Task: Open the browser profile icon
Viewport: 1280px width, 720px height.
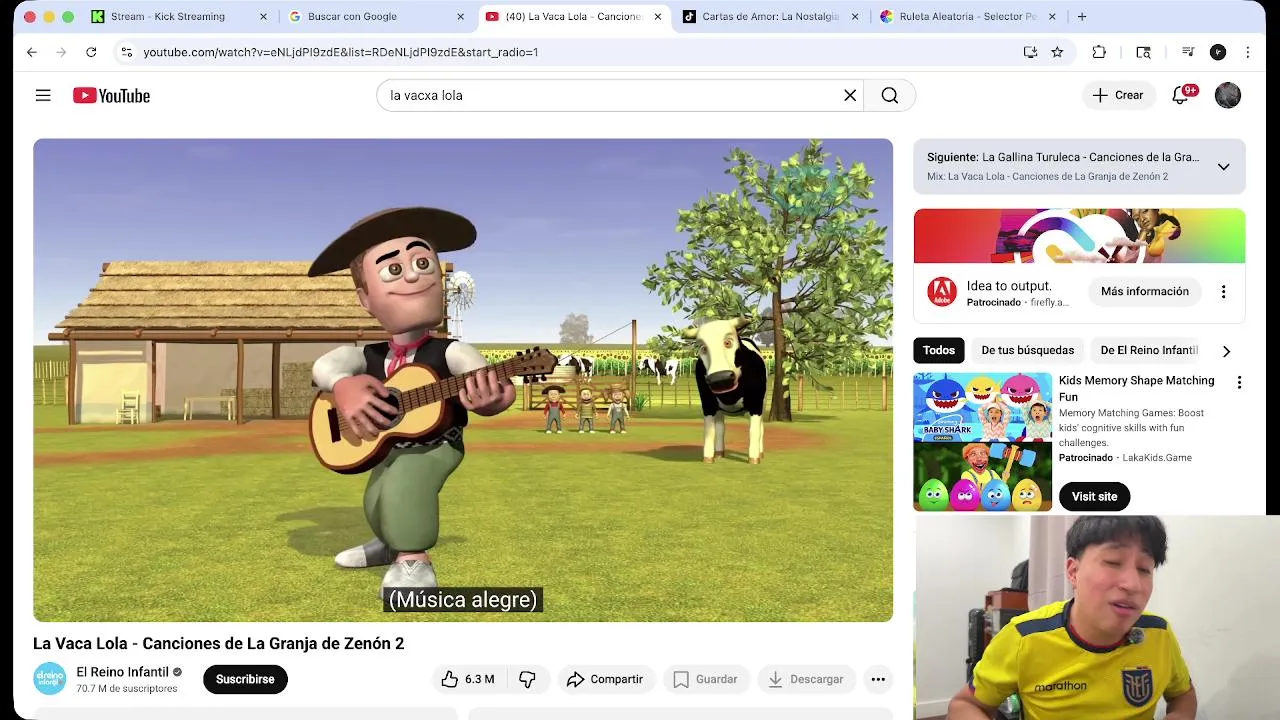Action: 1217,52
